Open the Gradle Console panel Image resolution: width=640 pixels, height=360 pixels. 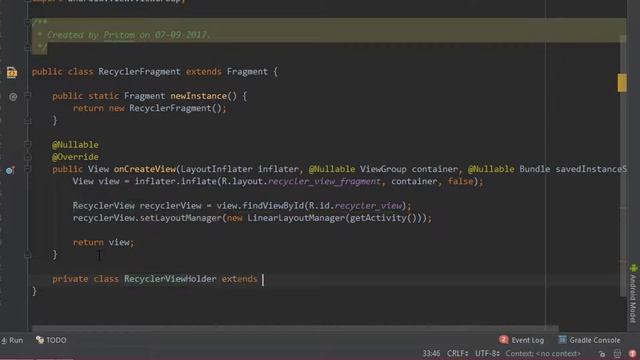[x=589, y=340]
